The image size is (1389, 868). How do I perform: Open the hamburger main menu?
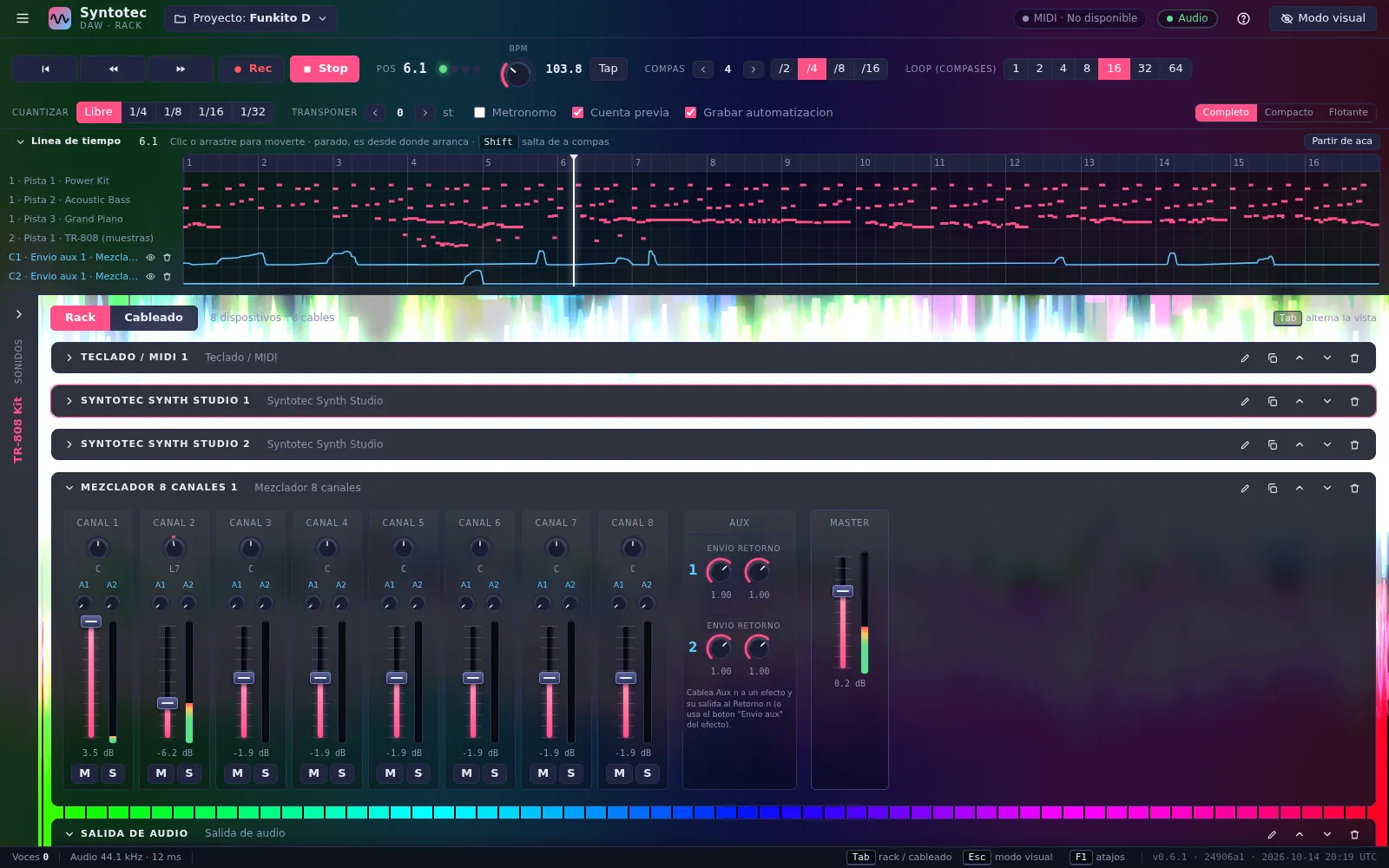tap(23, 18)
